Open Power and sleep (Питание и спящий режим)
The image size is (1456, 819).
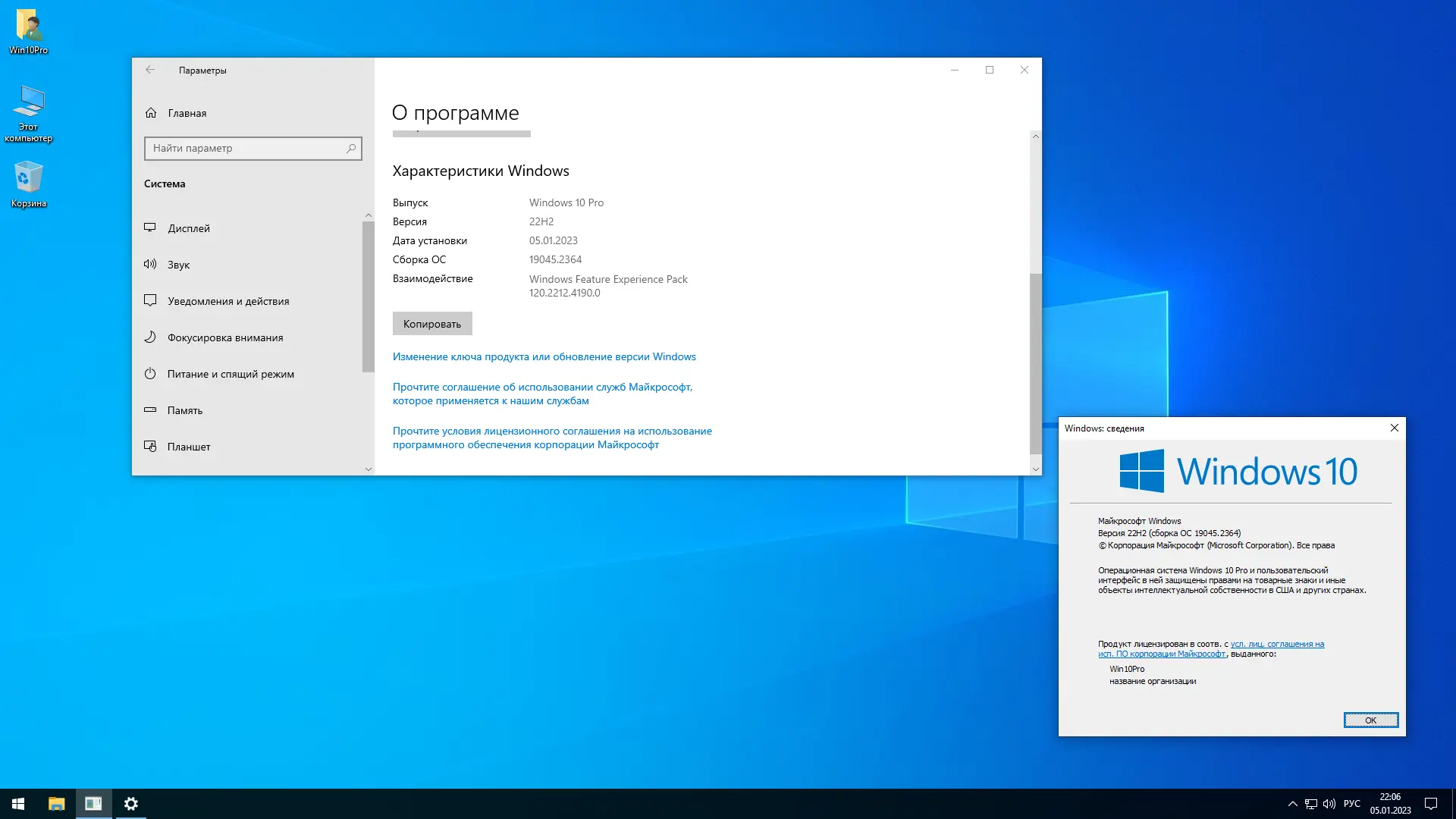(230, 374)
